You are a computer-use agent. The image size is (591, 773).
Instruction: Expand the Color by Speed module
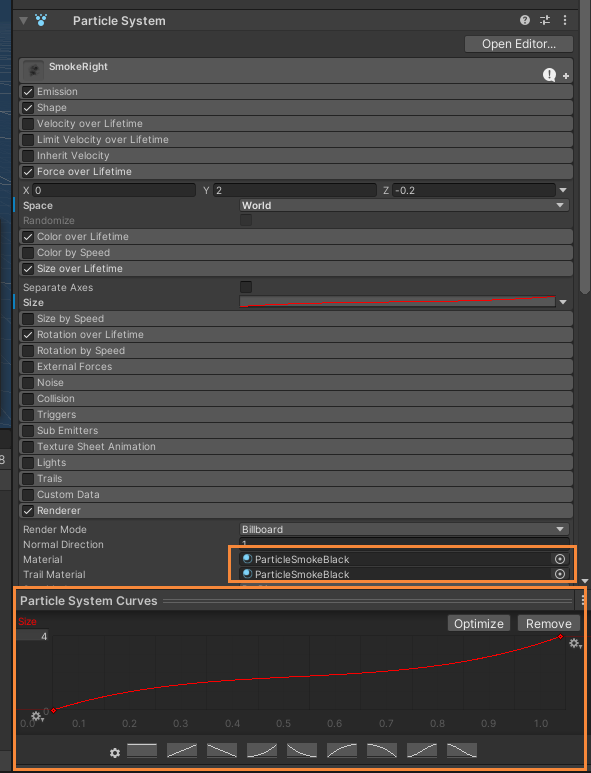296,252
